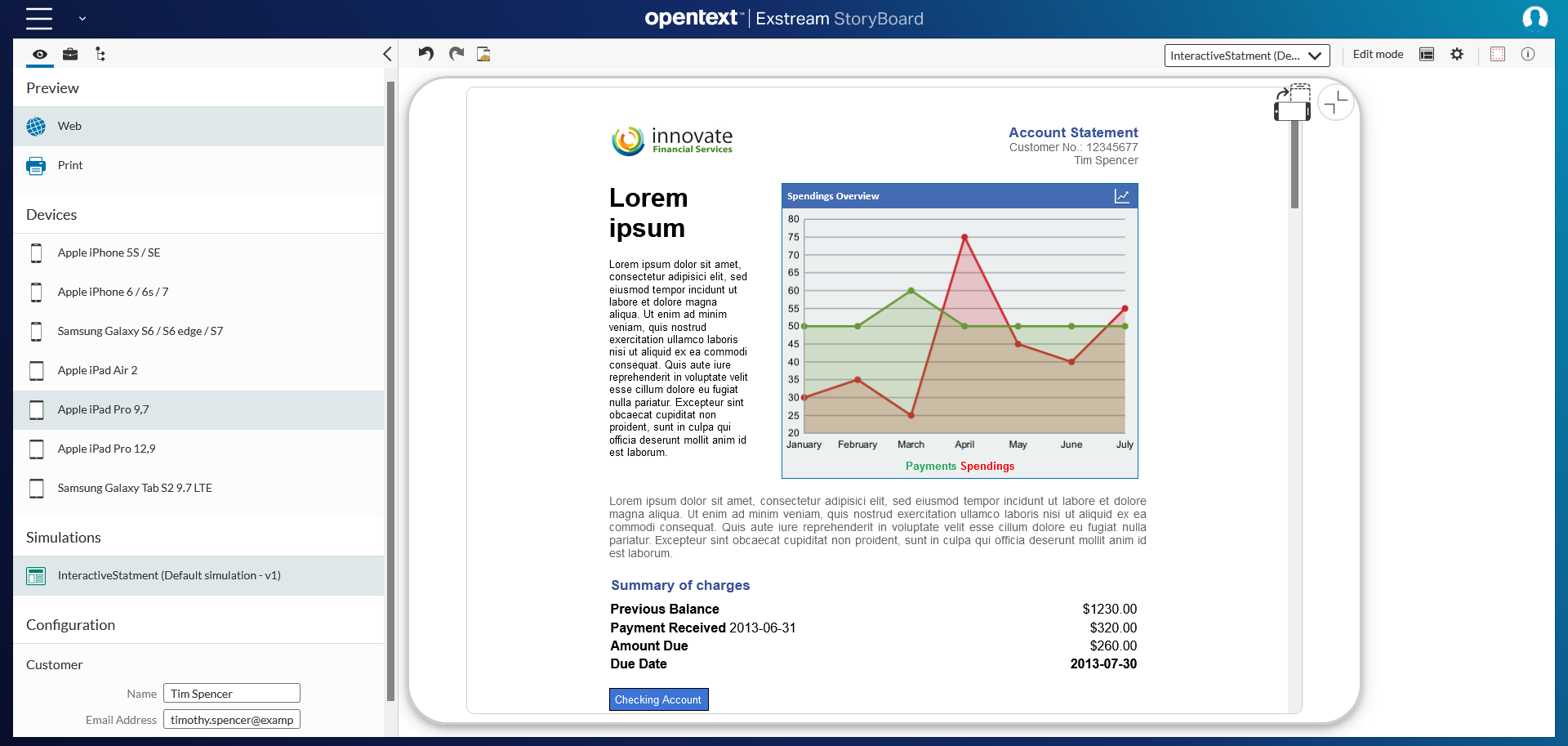Open the hamburger main menu
The image size is (1568, 746).
38,18
